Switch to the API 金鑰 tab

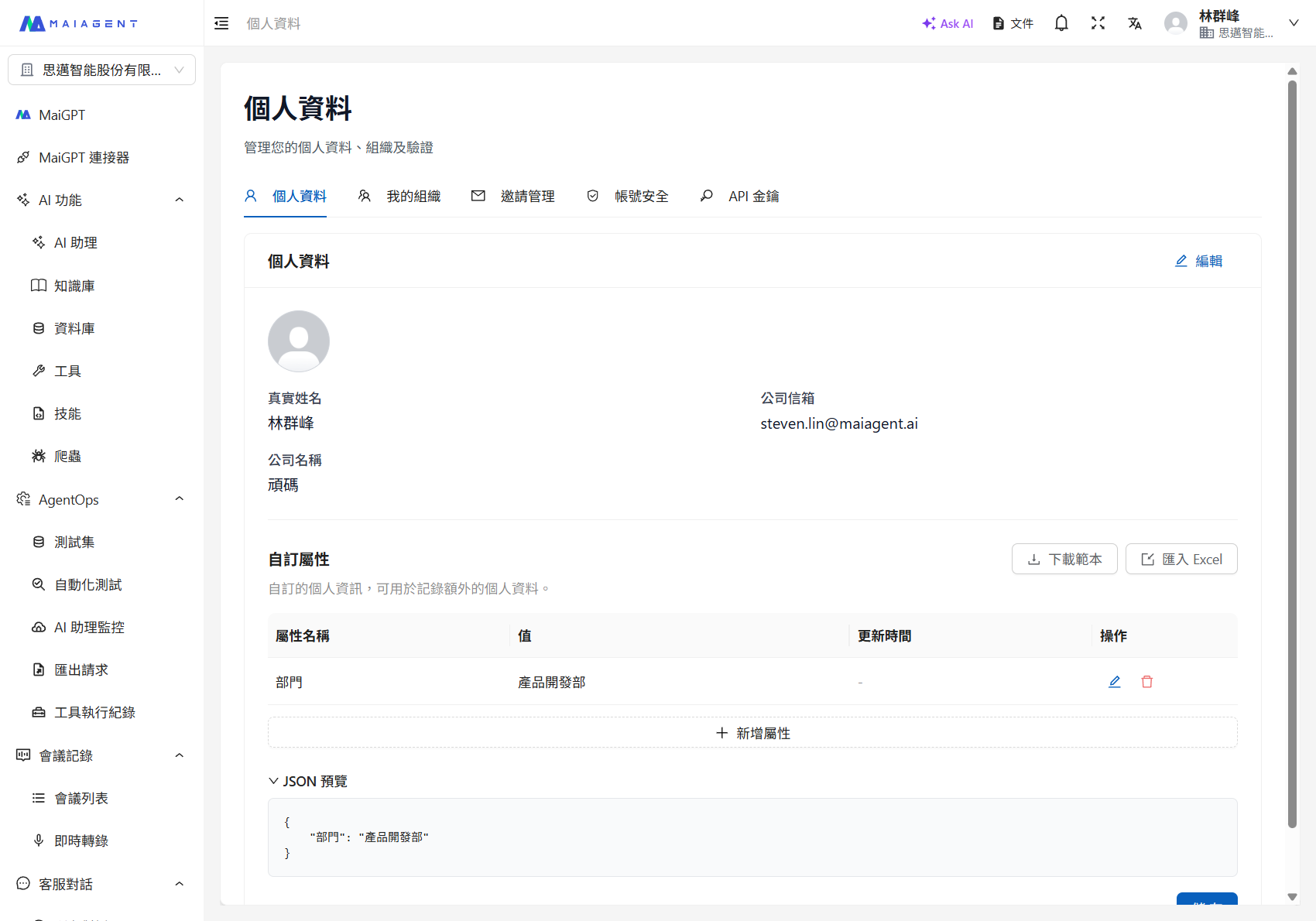[740, 197]
